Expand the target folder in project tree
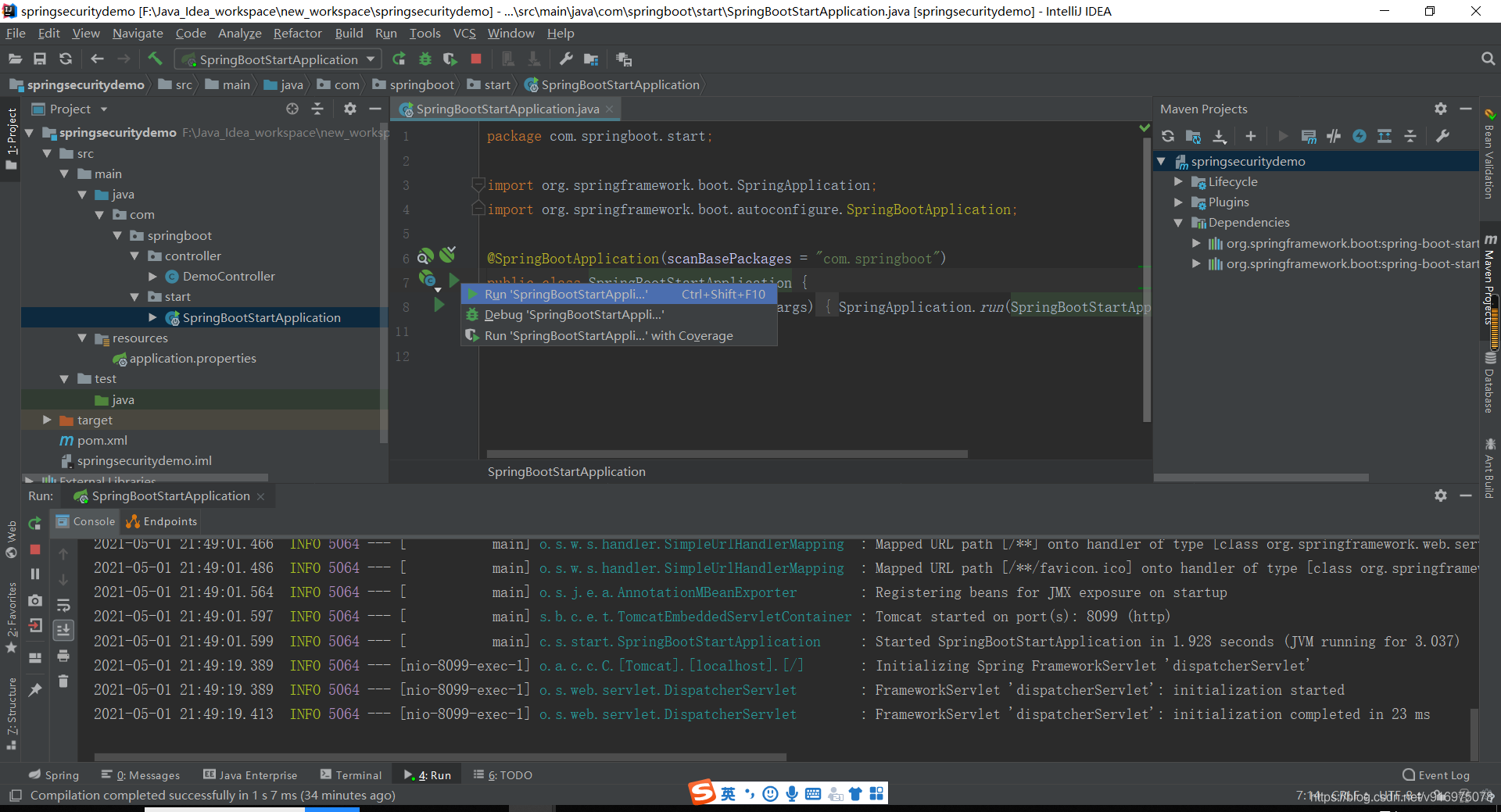Viewport: 1501px width, 812px height. tap(47, 420)
